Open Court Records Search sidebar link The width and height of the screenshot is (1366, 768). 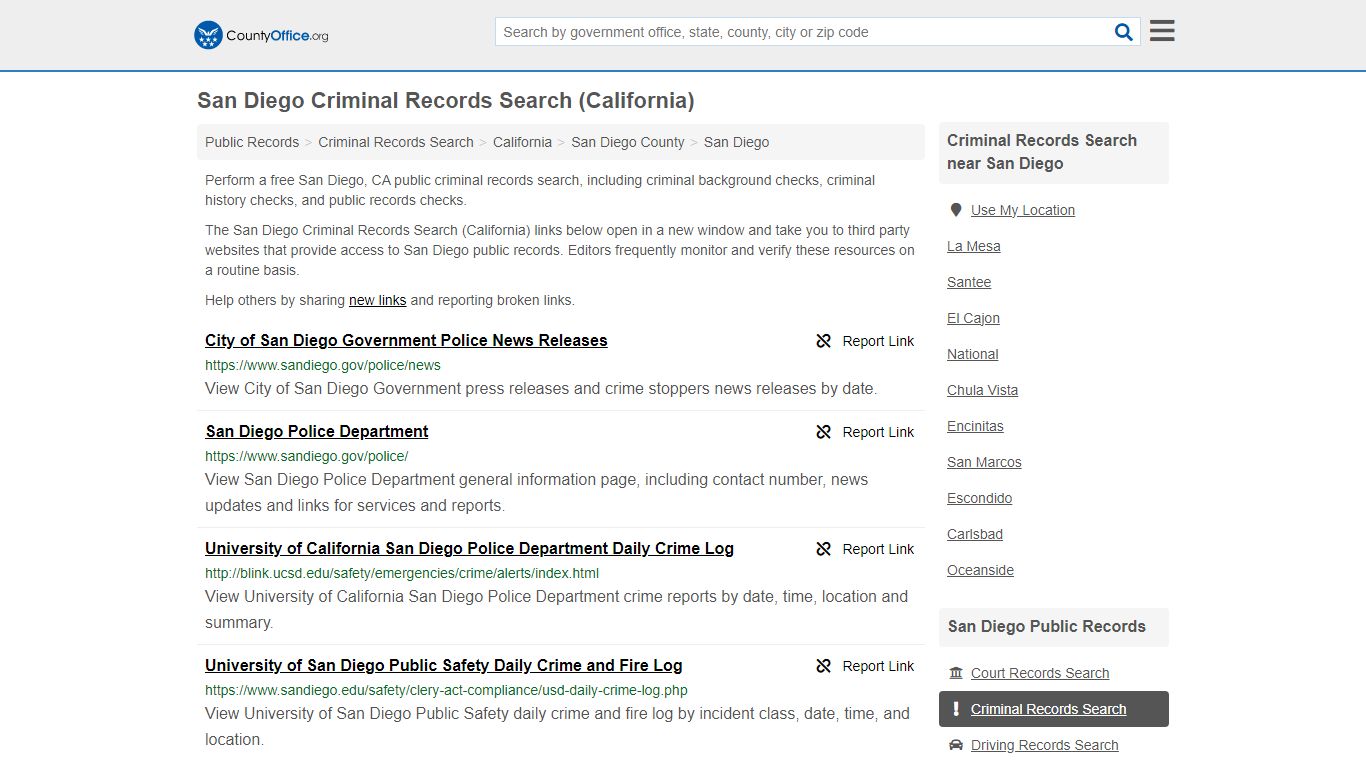coord(1040,673)
